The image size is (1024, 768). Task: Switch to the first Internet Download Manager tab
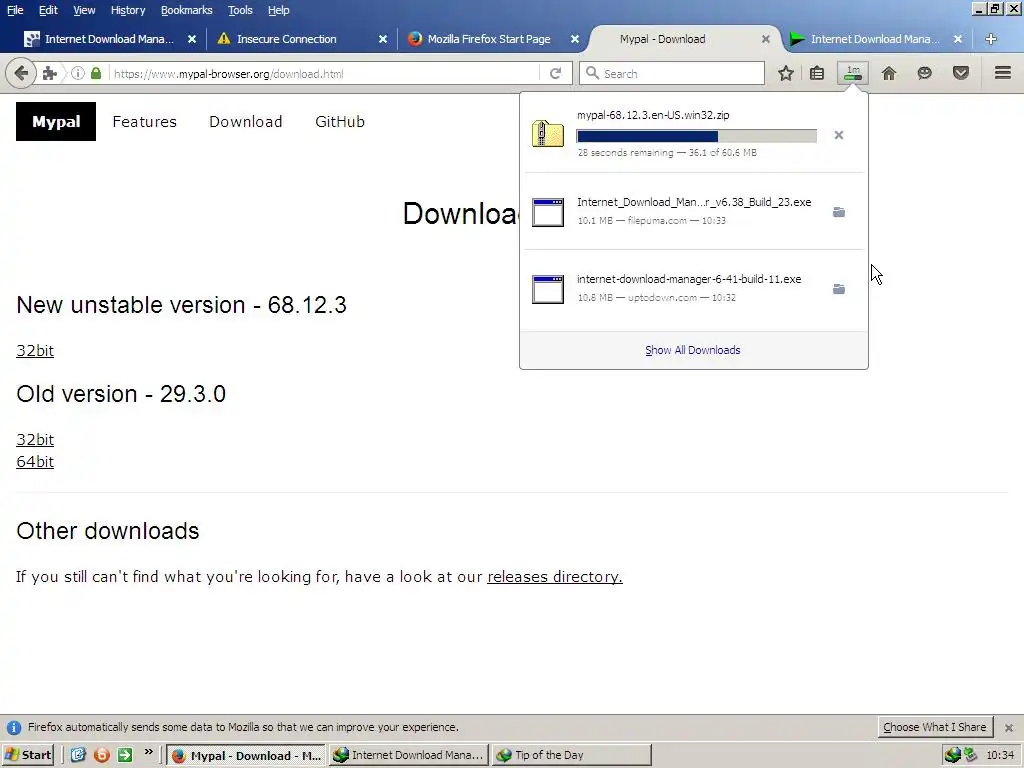tap(109, 39)
